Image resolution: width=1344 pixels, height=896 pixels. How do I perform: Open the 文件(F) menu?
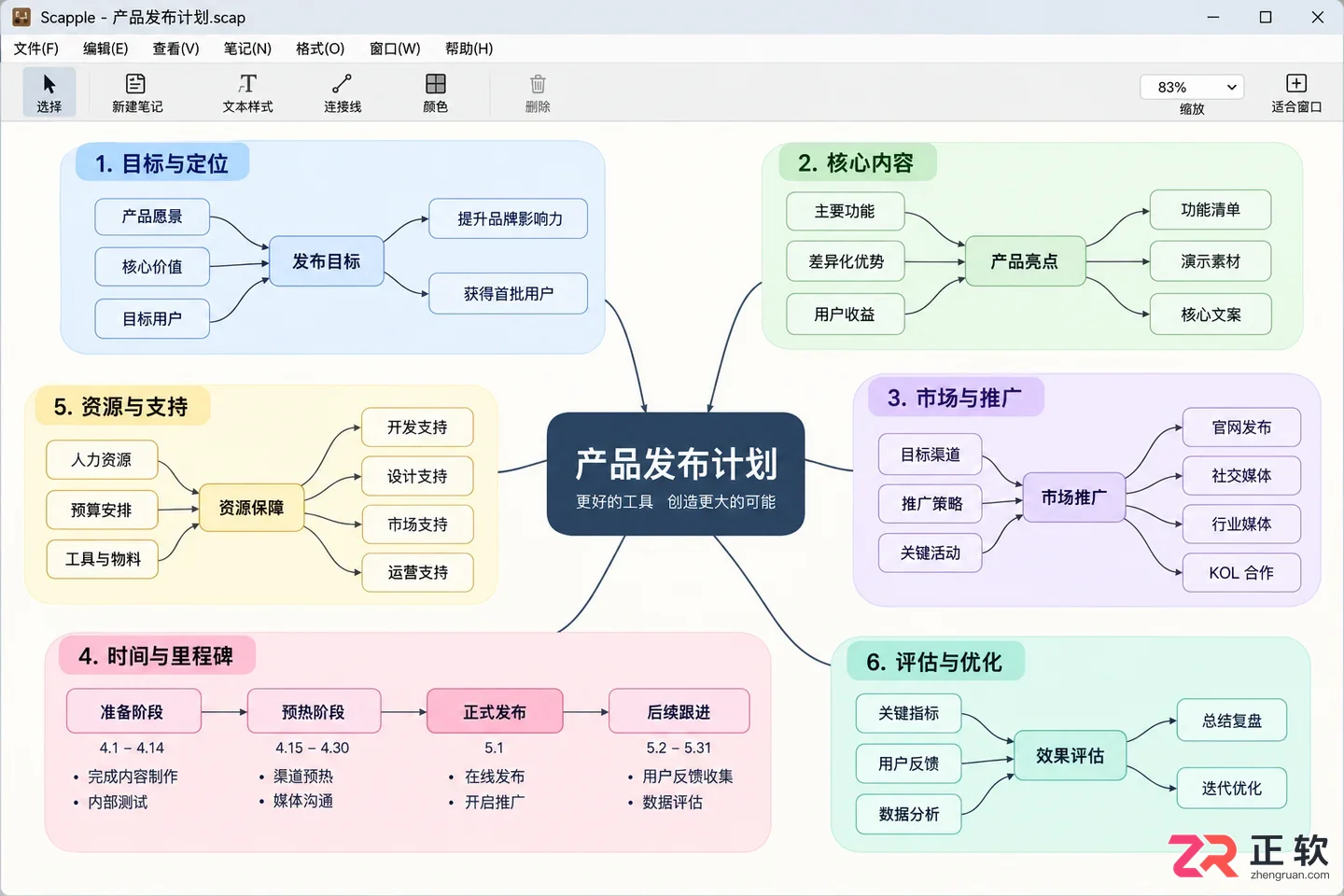coord(36,49)
